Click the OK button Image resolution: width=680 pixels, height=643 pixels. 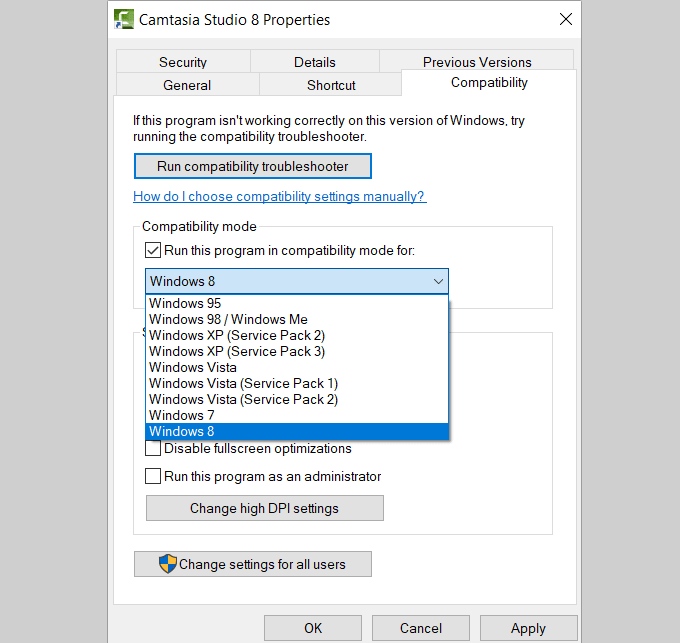click(313, 628)
